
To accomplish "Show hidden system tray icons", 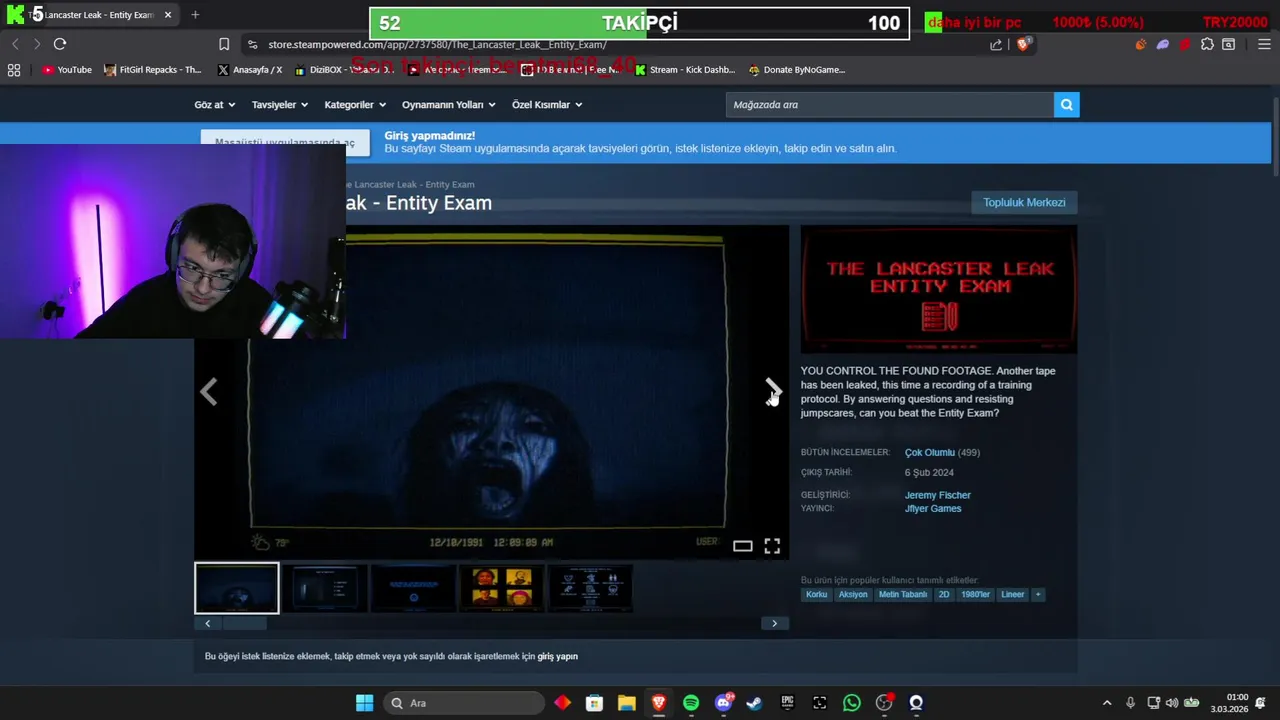I will click(1107, 703).
